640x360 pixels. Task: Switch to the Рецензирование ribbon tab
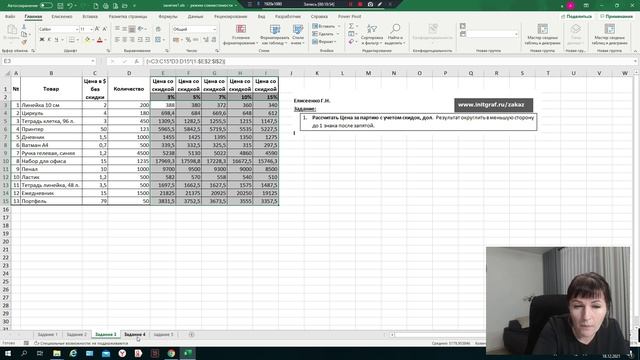230,16
